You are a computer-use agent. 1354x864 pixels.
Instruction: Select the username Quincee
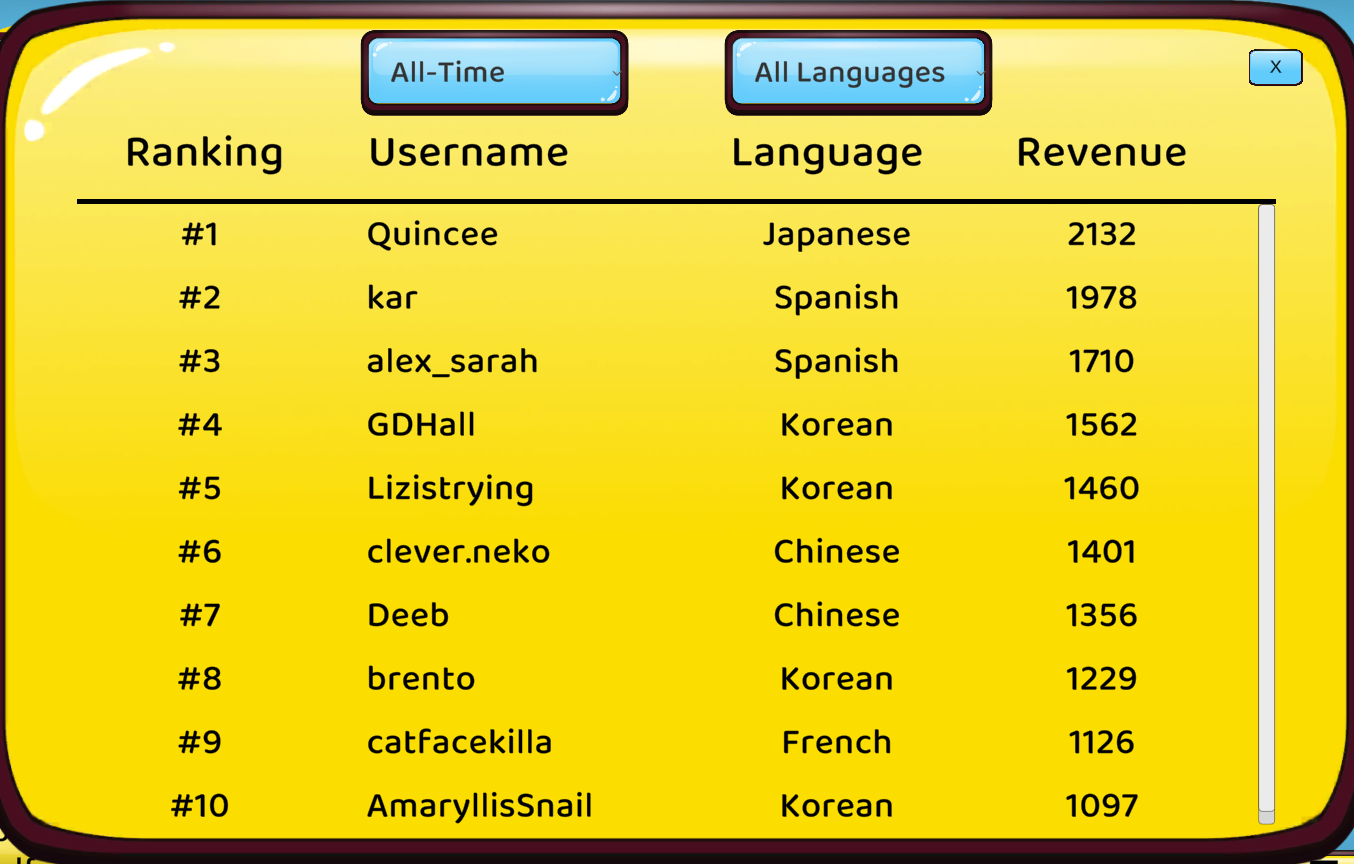click(432, 234)
